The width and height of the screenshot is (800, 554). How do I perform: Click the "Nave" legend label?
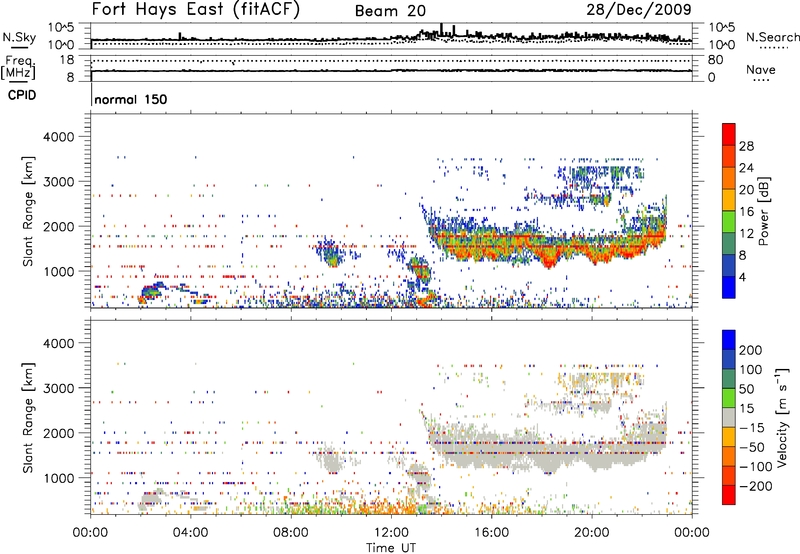click(x=761, y=70)
